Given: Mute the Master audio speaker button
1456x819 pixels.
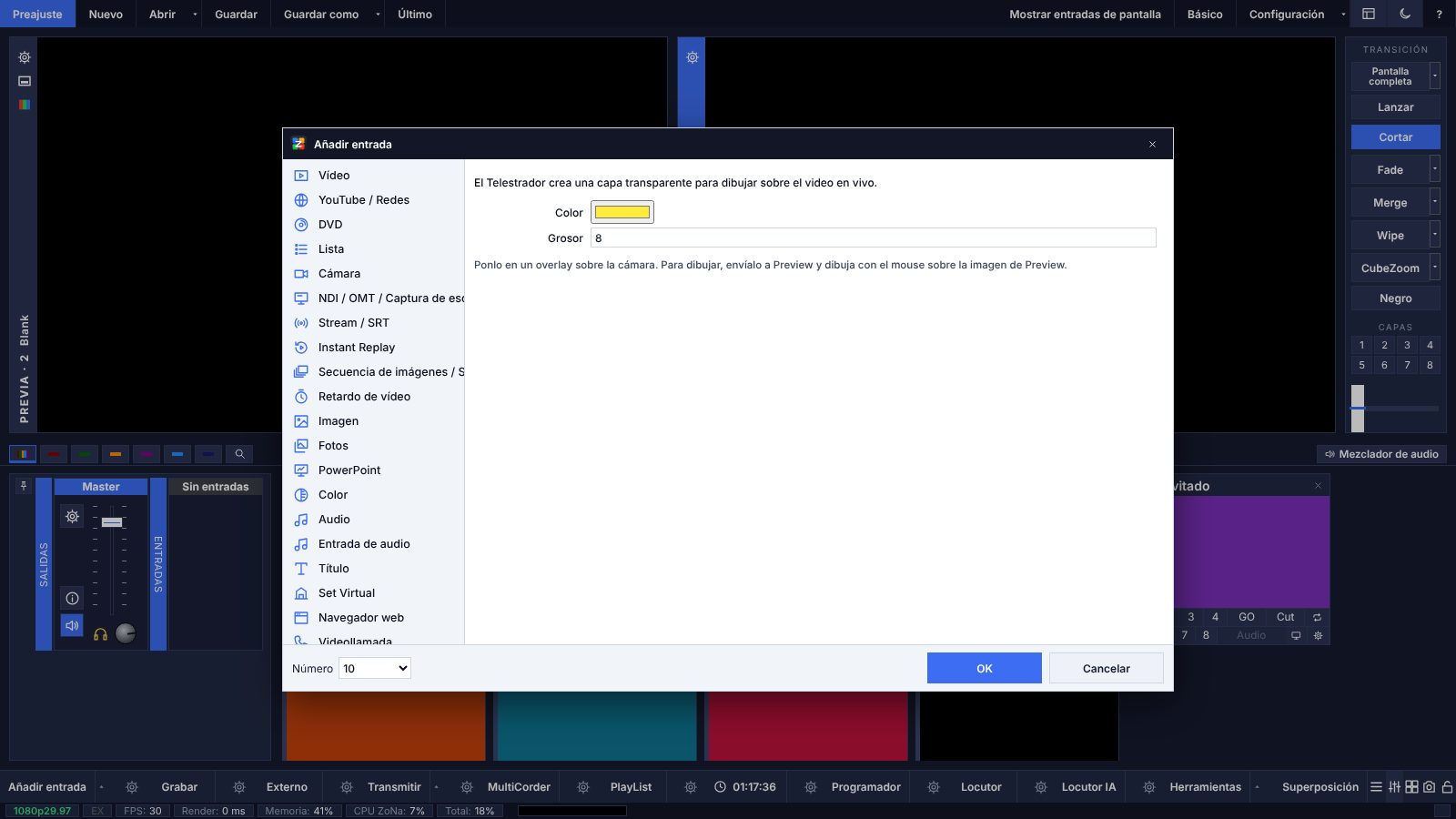Looking at the screenshot, I should pyautogui.click(x=72, y=626).
